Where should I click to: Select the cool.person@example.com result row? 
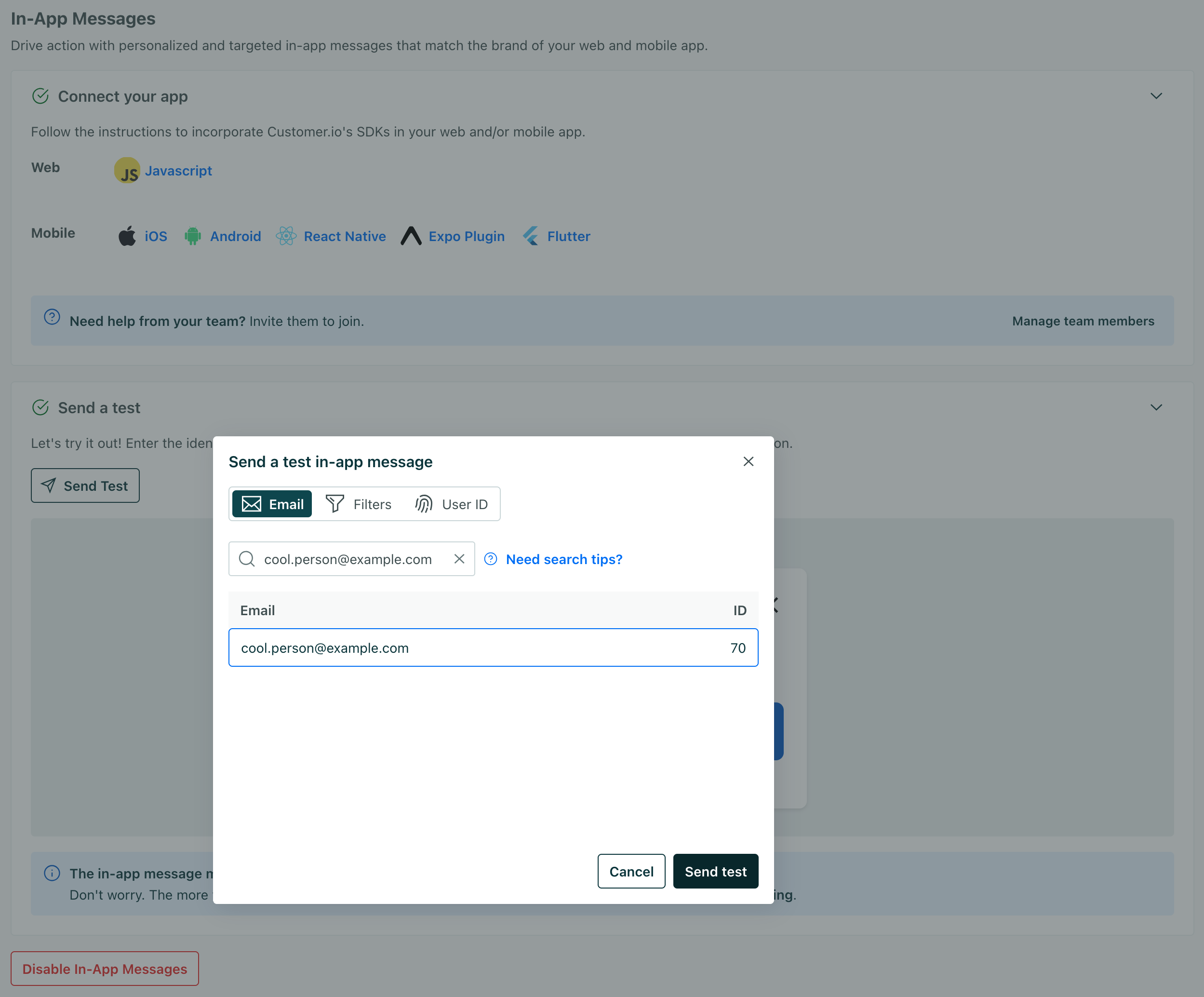click(x=494, y=648)
